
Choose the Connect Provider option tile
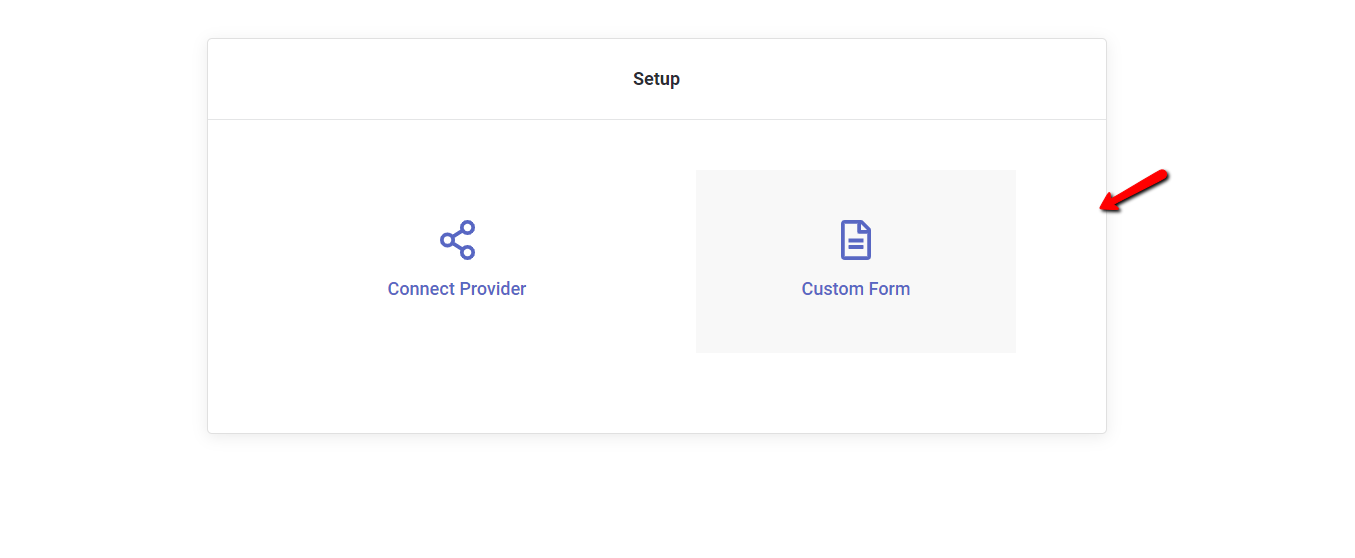point(457,261)
